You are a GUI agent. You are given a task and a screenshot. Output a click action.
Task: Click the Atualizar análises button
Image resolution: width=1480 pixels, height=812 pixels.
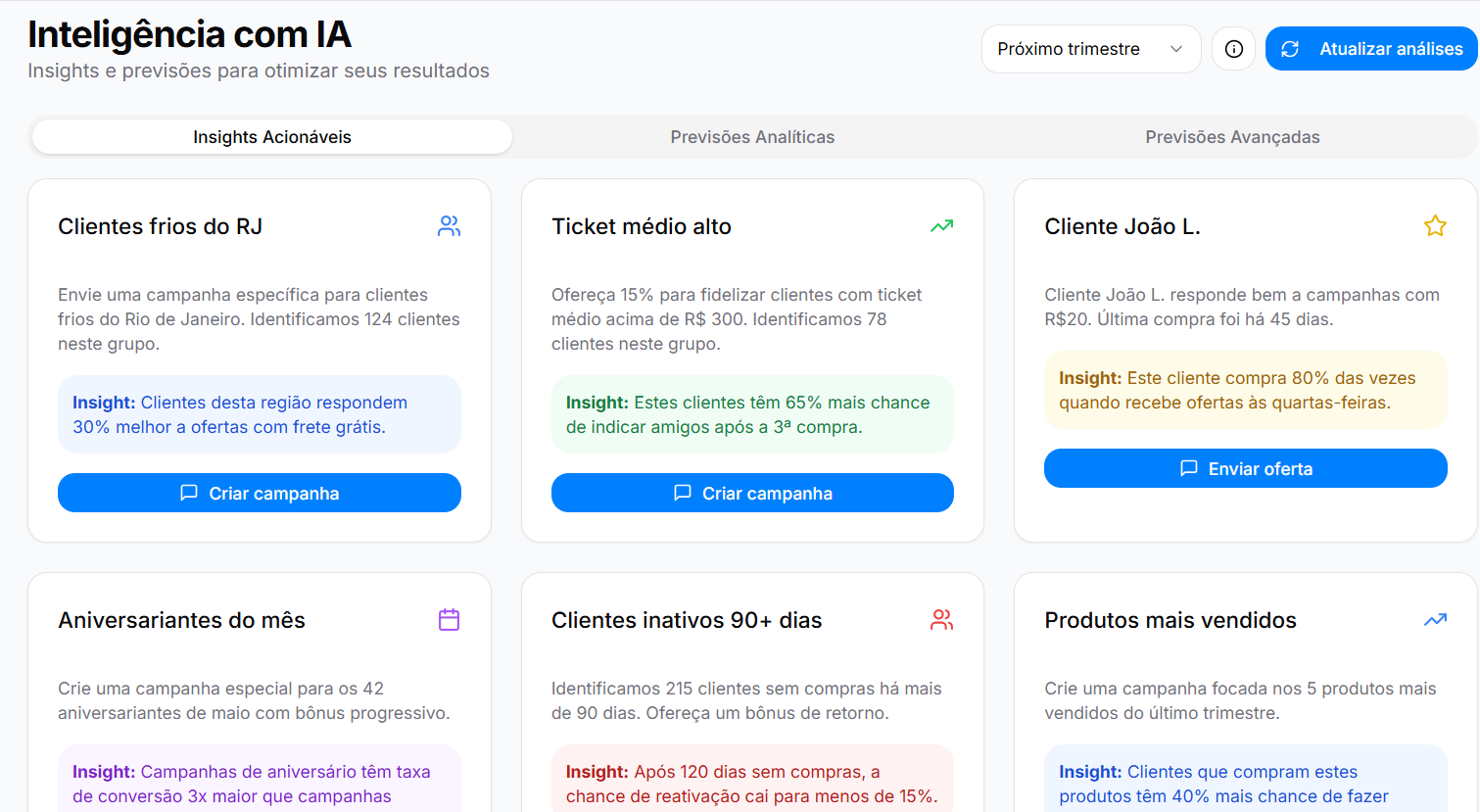1371,48
